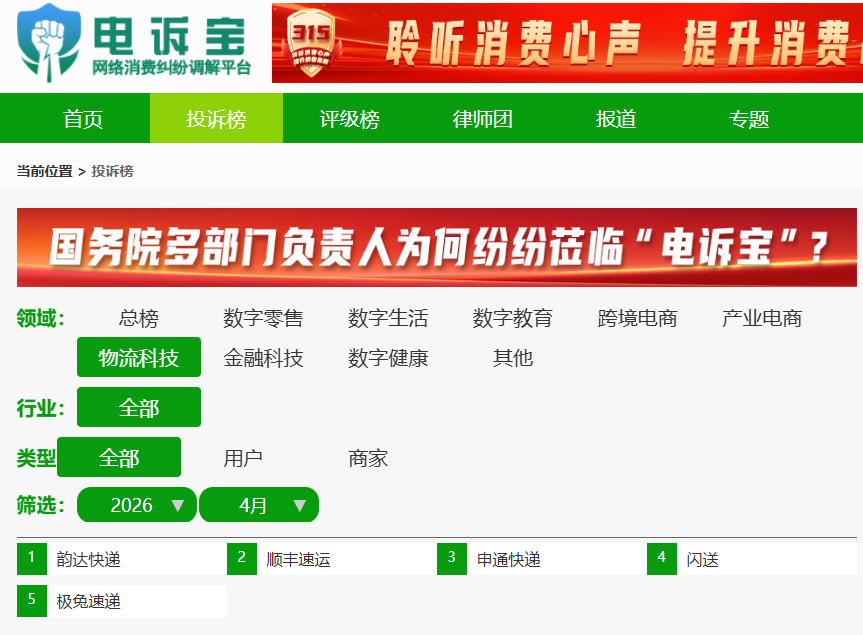
Task: Go to 首页 in the navigation bar
Action: pyautogui.click(x=83, y=118)
